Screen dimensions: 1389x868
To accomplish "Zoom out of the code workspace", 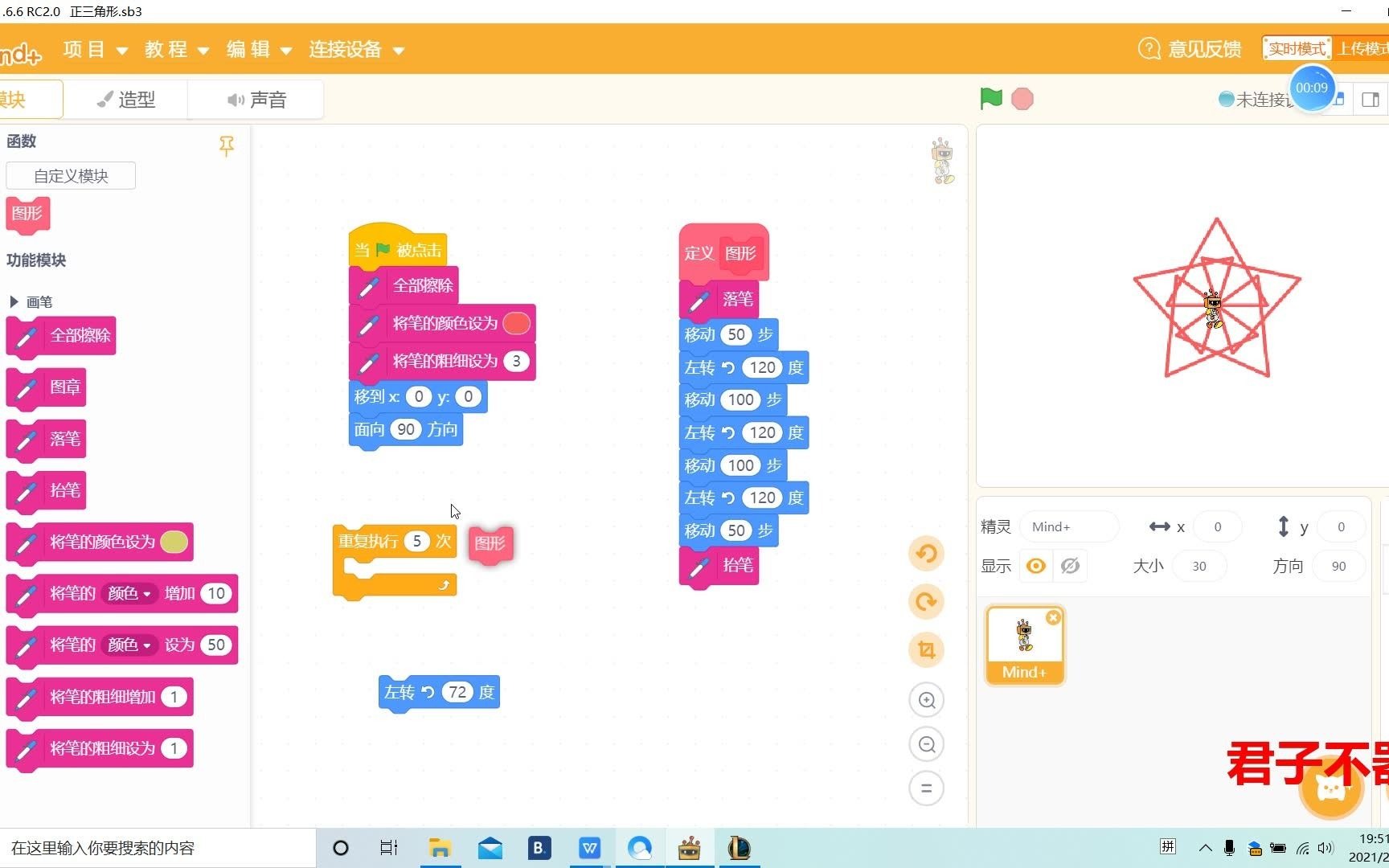I will (926, 744).
